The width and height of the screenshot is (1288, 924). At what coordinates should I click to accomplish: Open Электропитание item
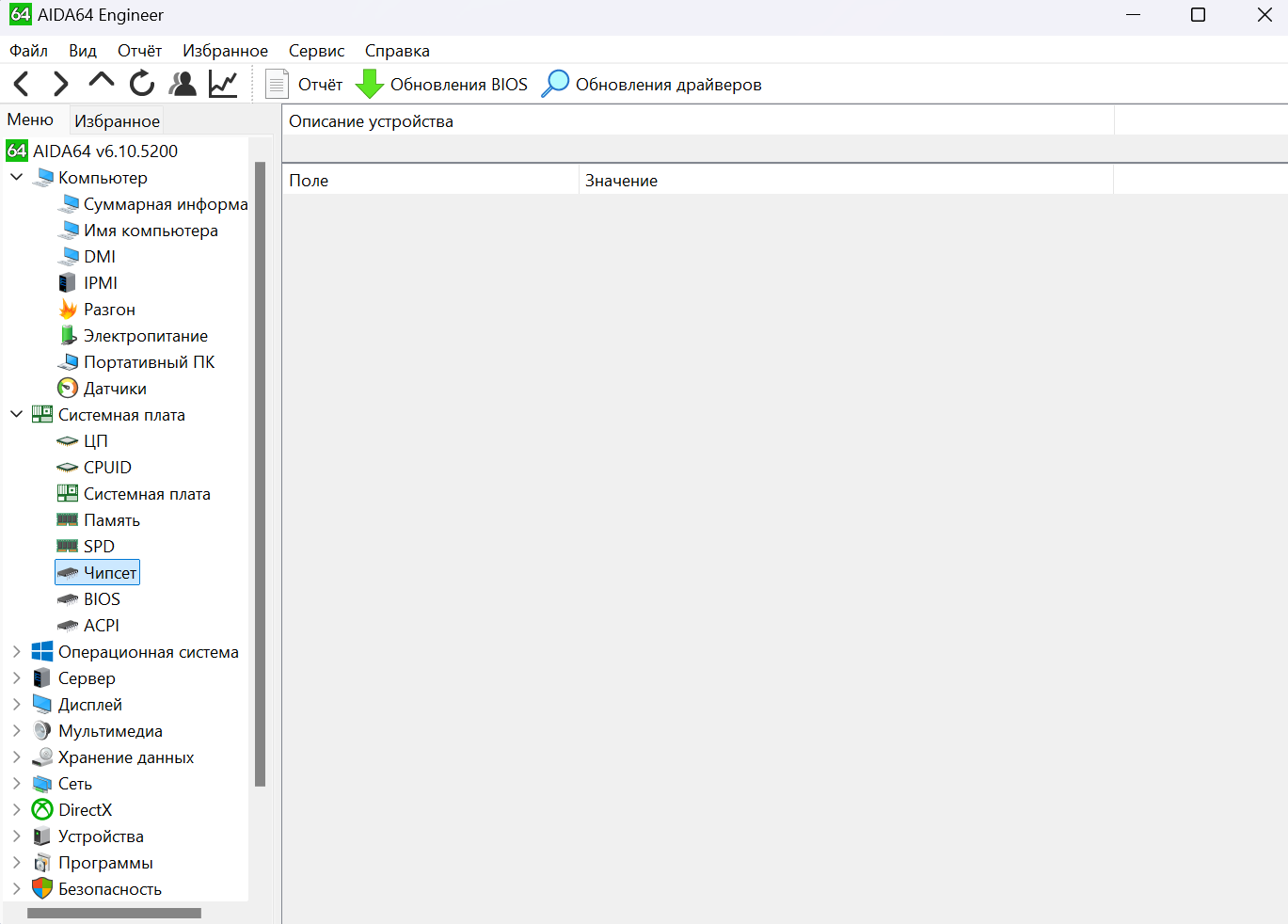click(134, 336)
